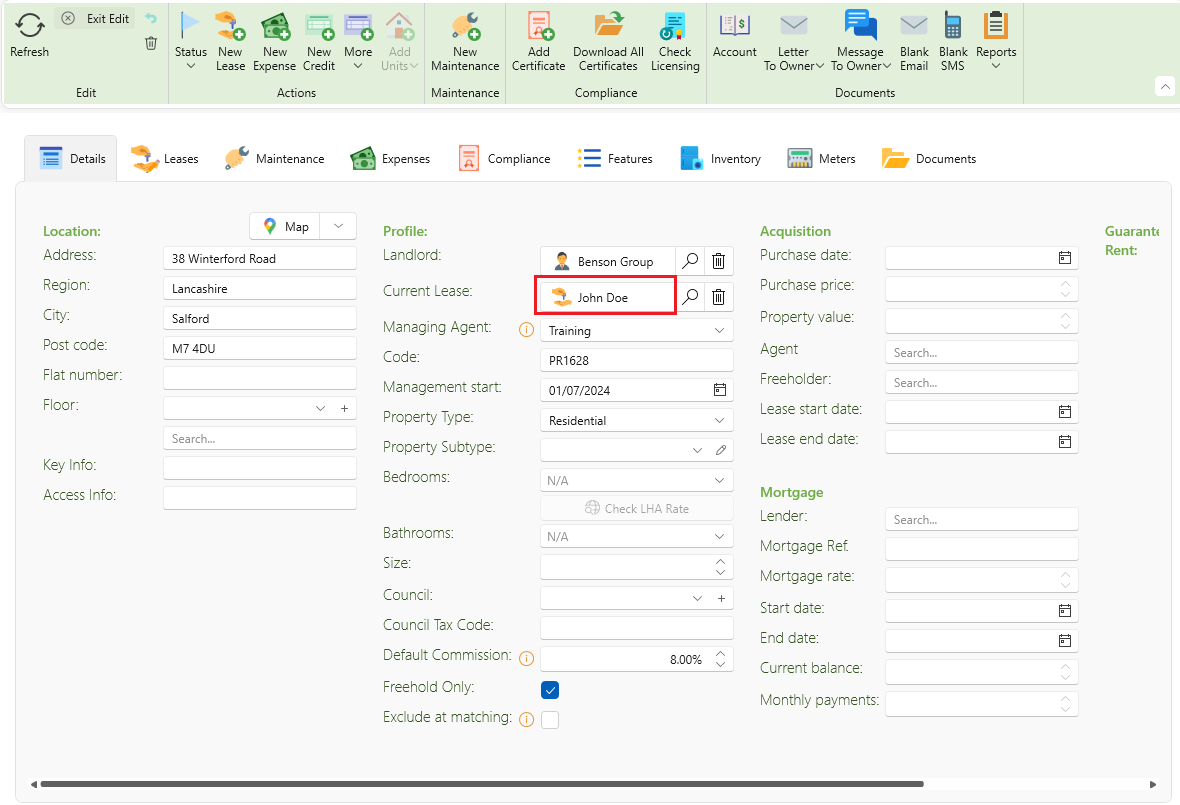Click Check LHA Rate button
The width and height of the screenshot is (1180, 805).
pyautogui.click(x=637, y=509)
